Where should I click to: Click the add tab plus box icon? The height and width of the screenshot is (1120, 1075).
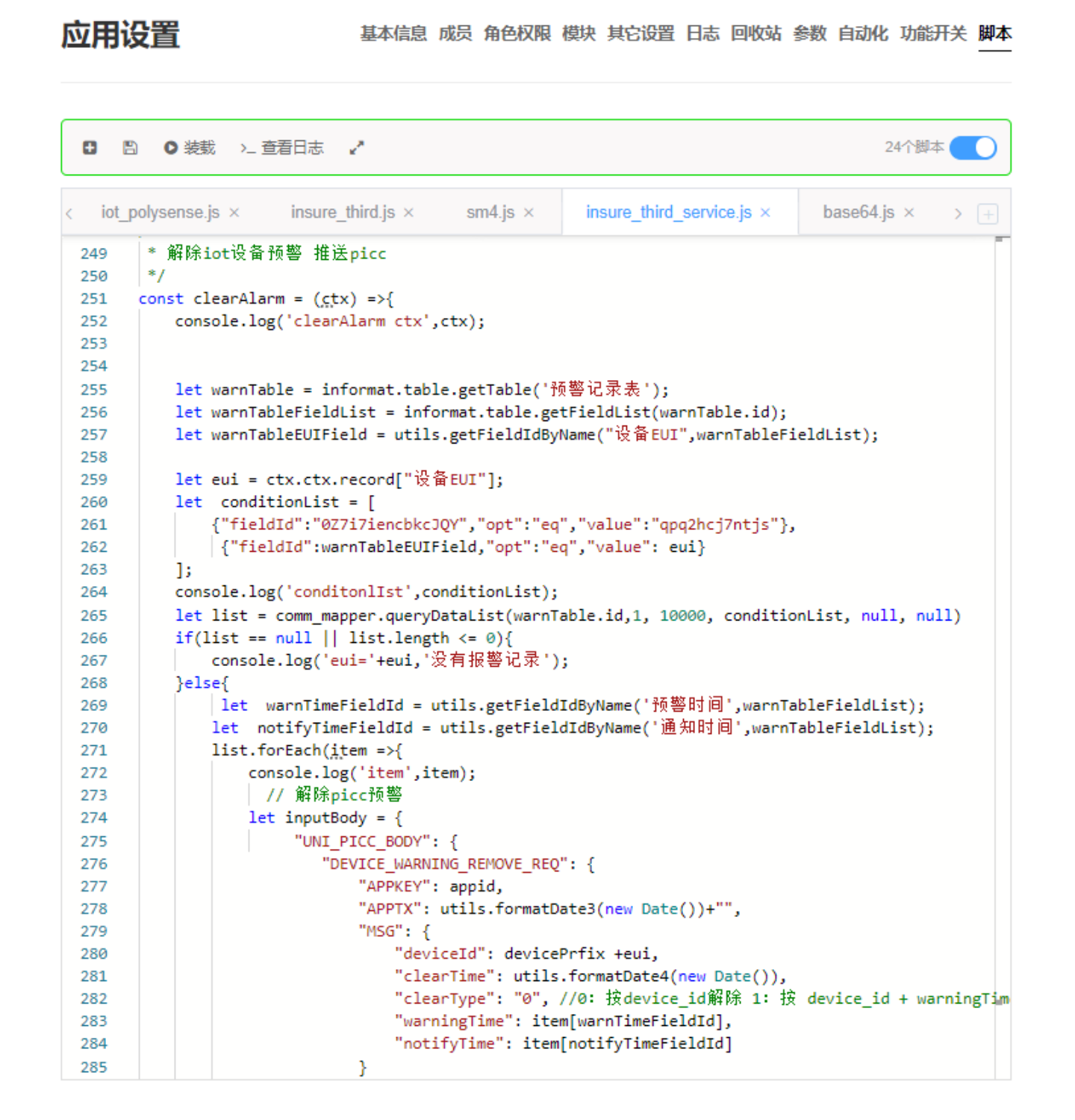click(988, 214)
